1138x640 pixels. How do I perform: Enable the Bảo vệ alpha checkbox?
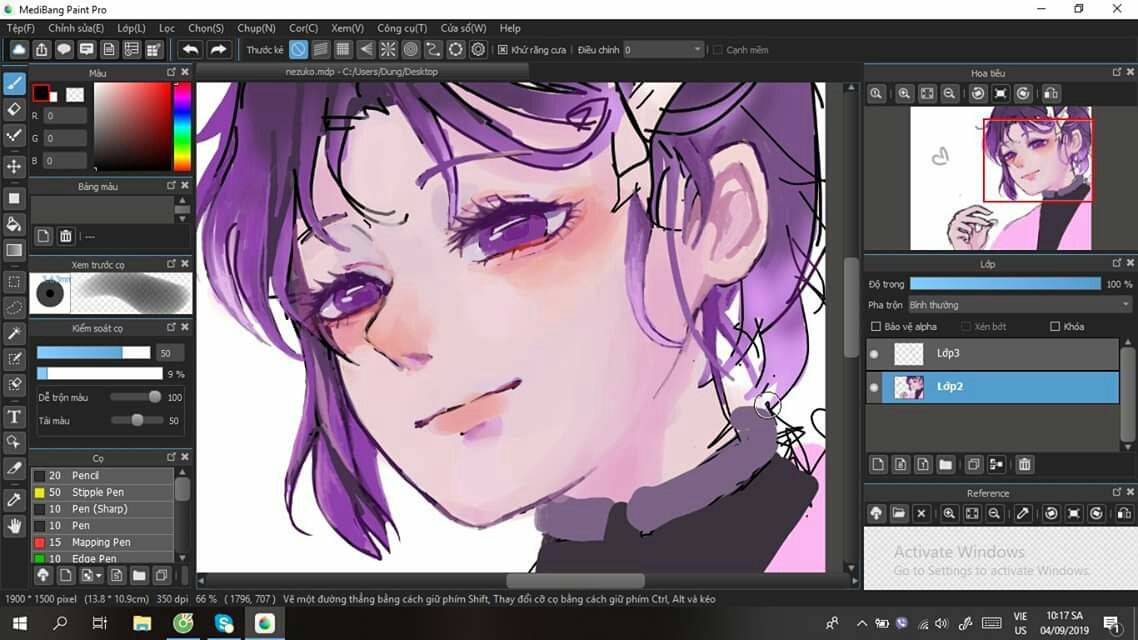click(876, 327)
